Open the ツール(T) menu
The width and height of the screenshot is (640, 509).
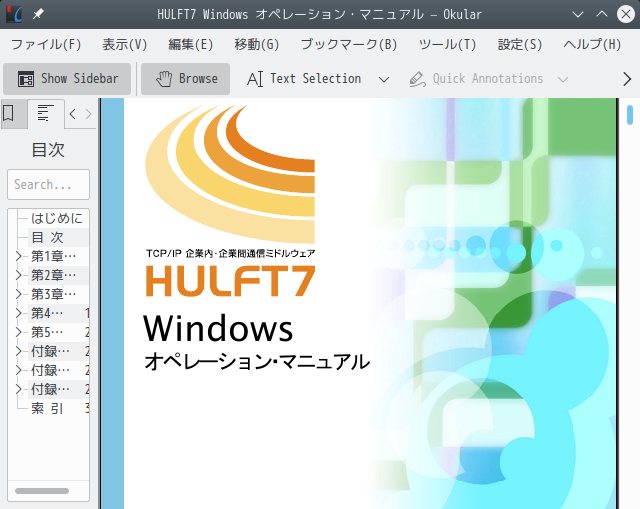[x=447, y=44]
